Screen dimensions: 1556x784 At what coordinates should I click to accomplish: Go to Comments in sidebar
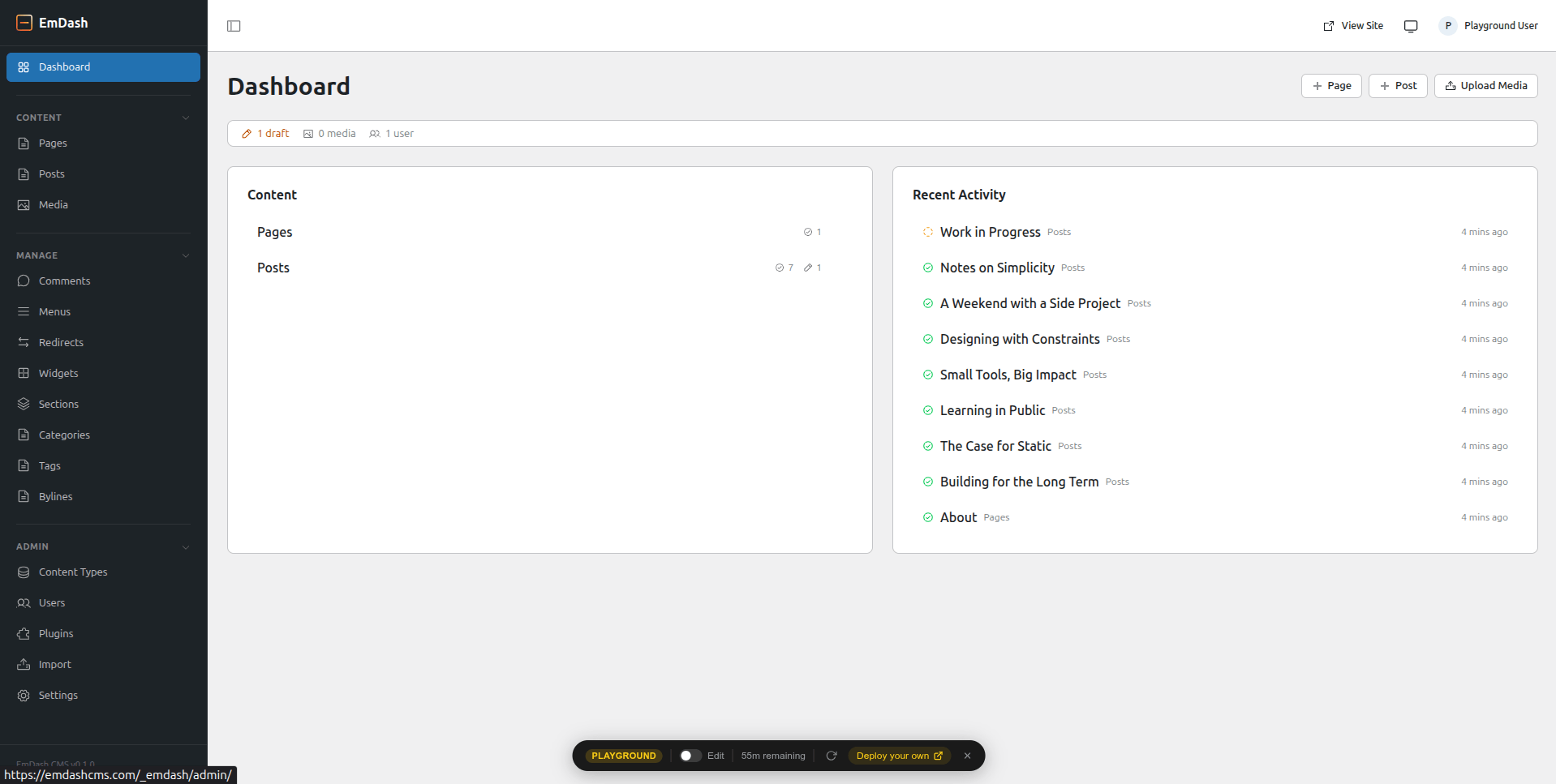point(64,281)
